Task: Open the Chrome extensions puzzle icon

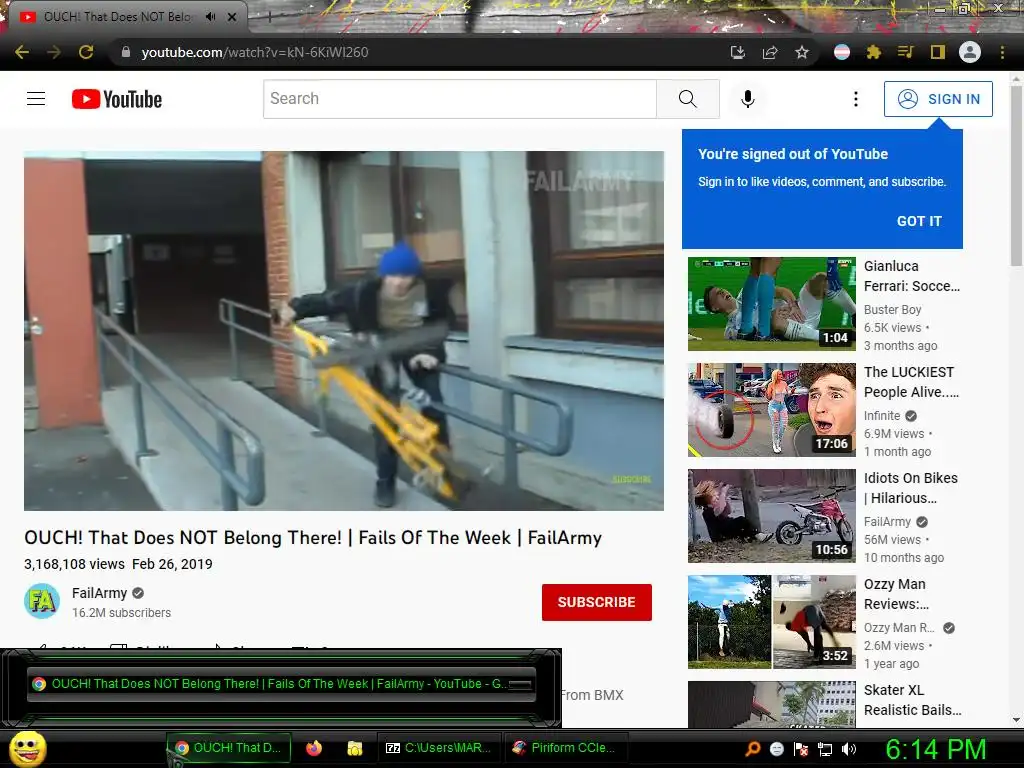Action: point(874,52)
